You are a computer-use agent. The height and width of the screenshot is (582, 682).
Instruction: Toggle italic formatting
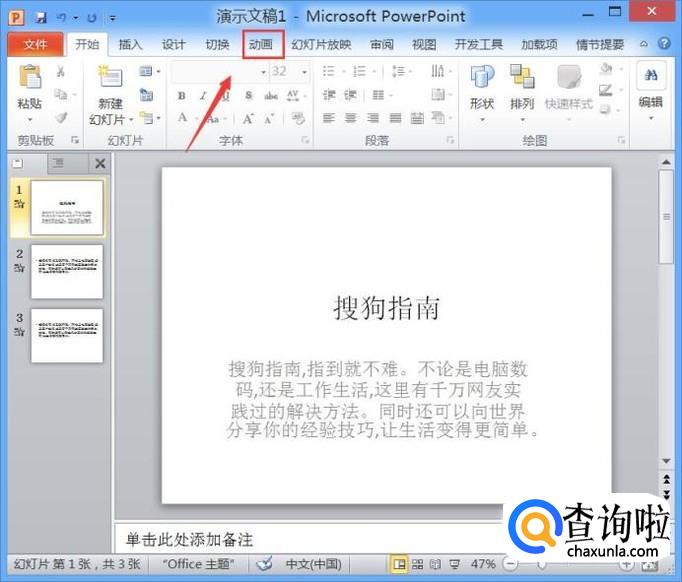coord(203,96)
